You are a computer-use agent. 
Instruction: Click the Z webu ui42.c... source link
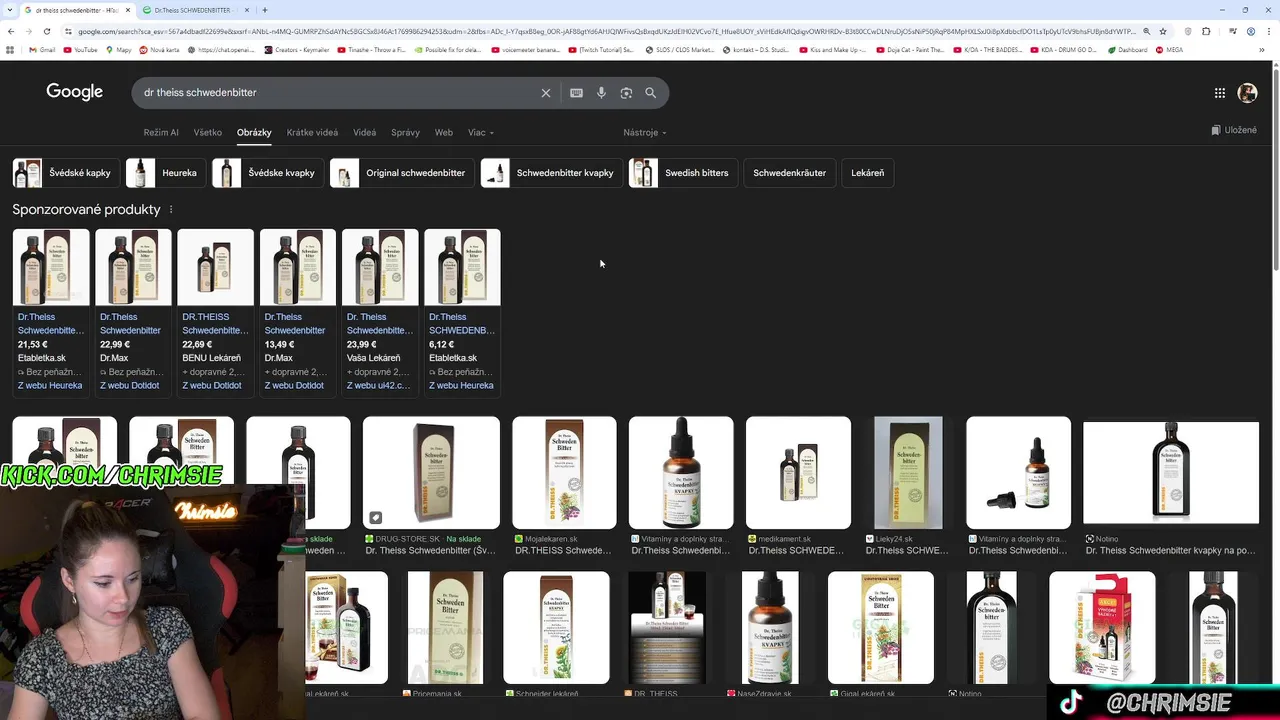[378, 386]
